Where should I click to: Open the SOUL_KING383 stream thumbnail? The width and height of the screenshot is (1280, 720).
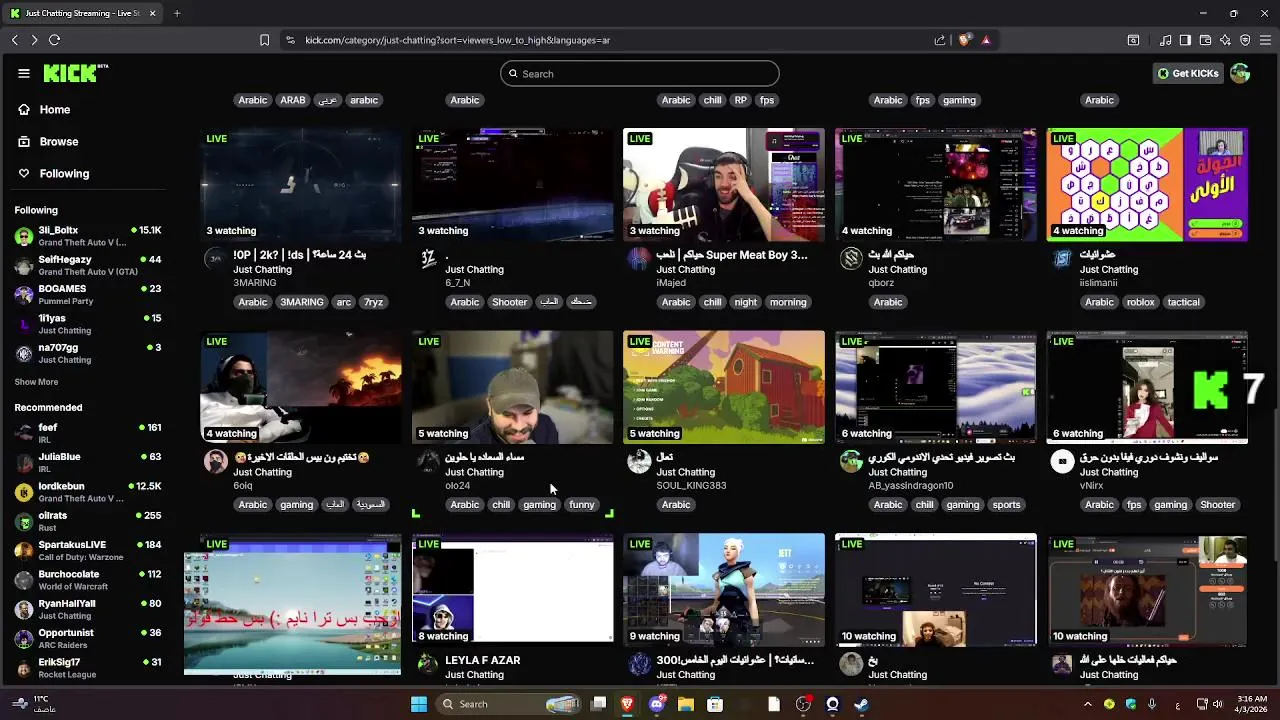tap(724, 387)
